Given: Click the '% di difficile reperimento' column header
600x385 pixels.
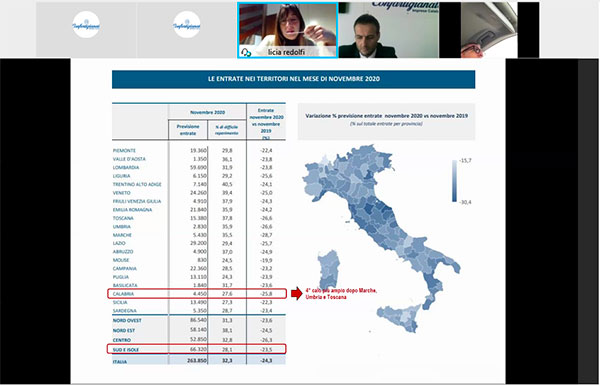Looking at the screenshot, I should 227,130.
